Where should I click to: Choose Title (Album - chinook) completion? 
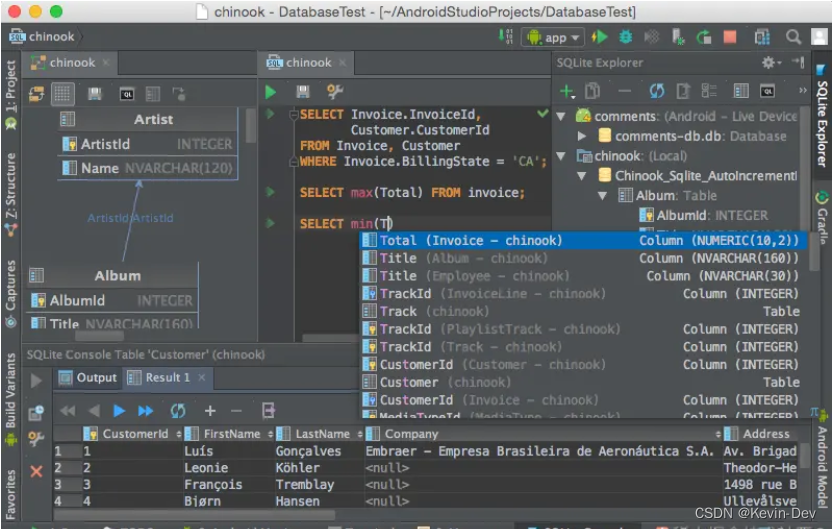coord(583,258)
